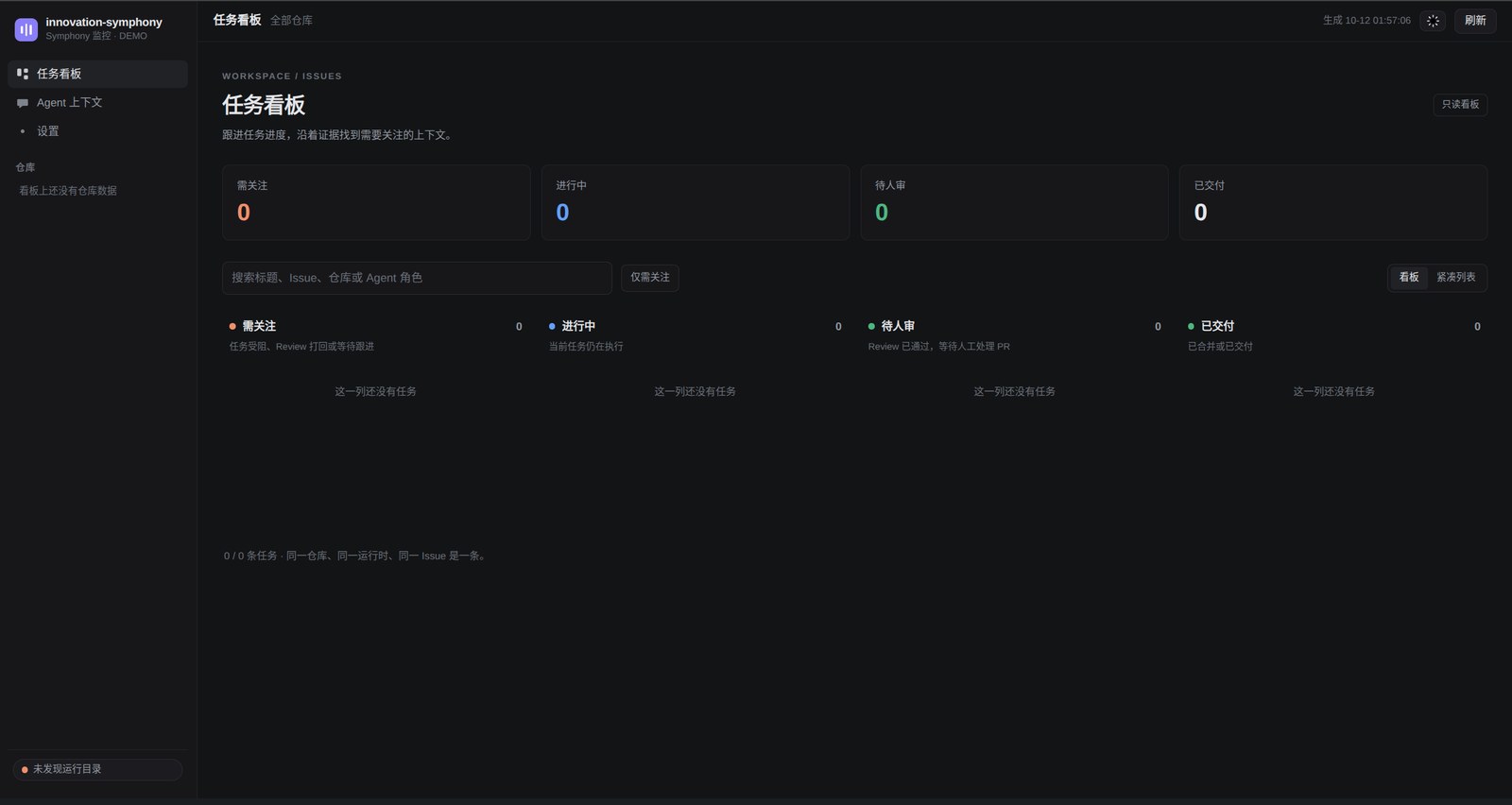1512x805 pixels.
Task: Click the 全部仓库 header label
Action: point(291,21)
